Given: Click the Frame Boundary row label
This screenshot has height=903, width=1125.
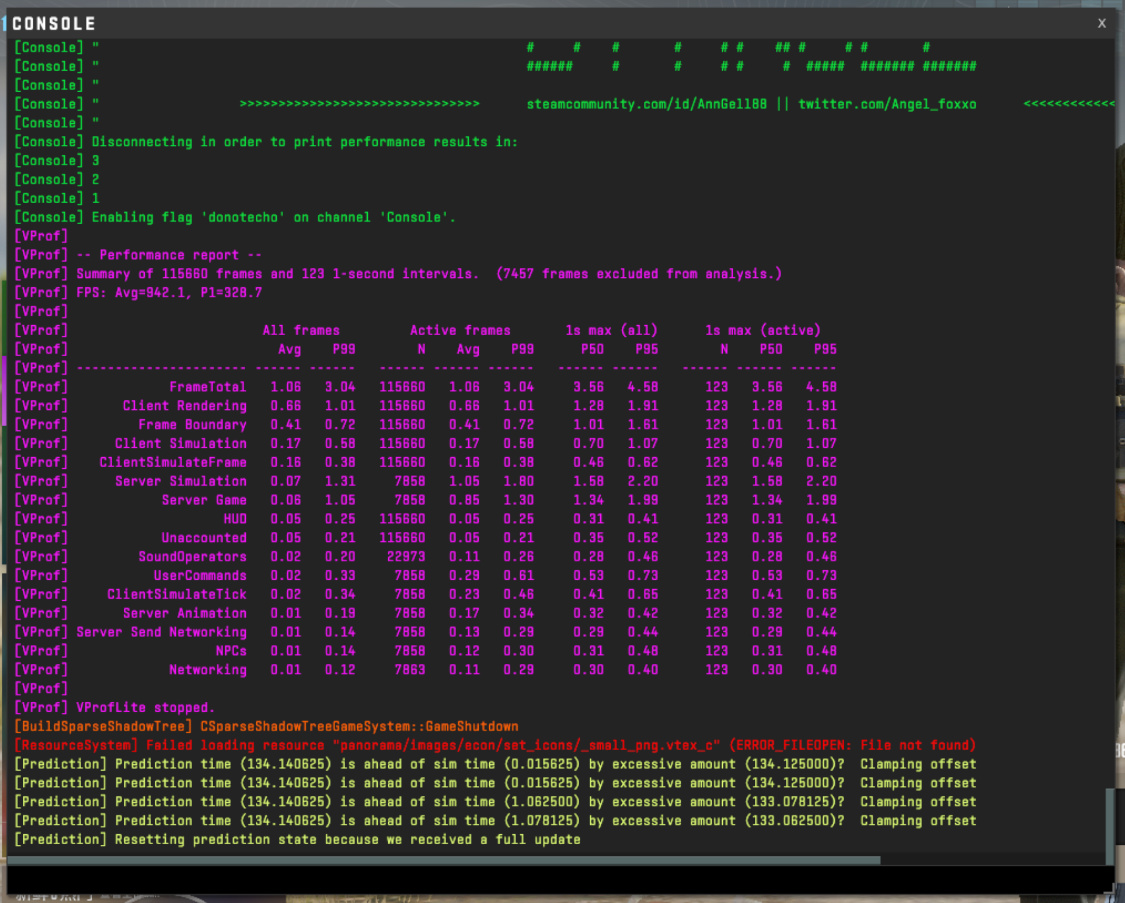Looking at the screenshot, I should pyautogui.click(x=192, y=425).
